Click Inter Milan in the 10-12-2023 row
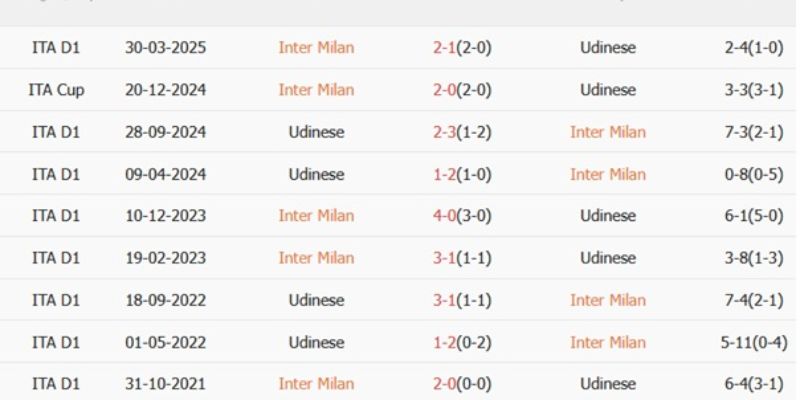The width and height of the screenshot is (800, 400). 316,216
